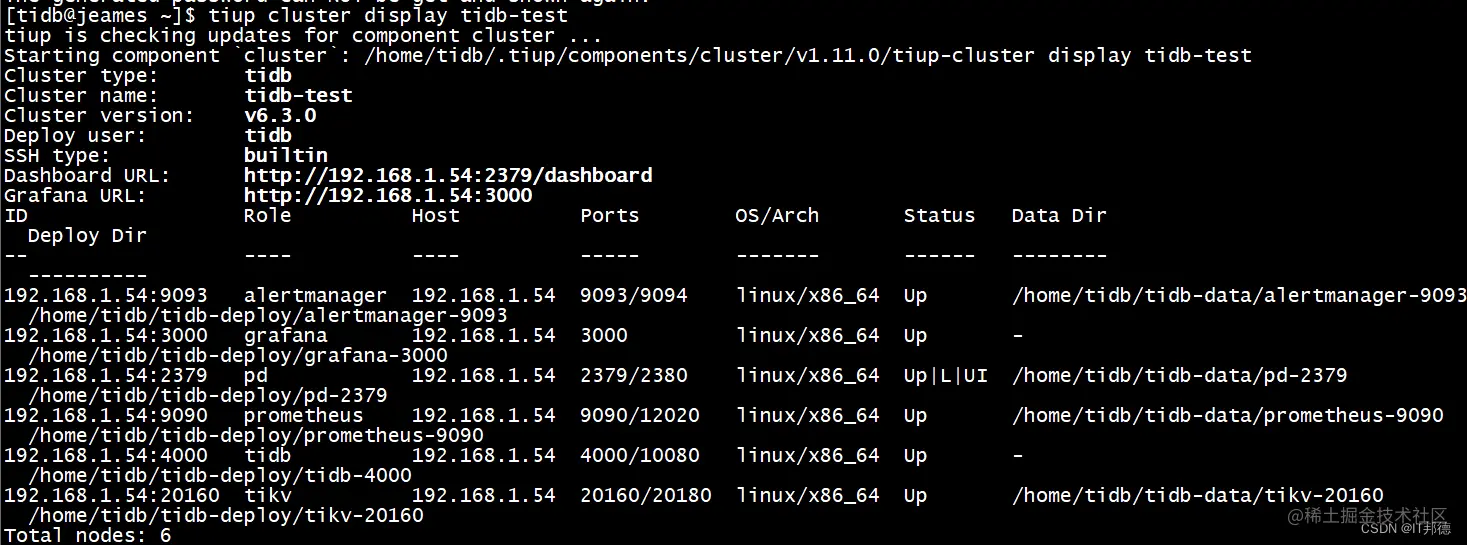Click the grafana role entry
The image size is (1467, 545).
[x=285, y=336]
